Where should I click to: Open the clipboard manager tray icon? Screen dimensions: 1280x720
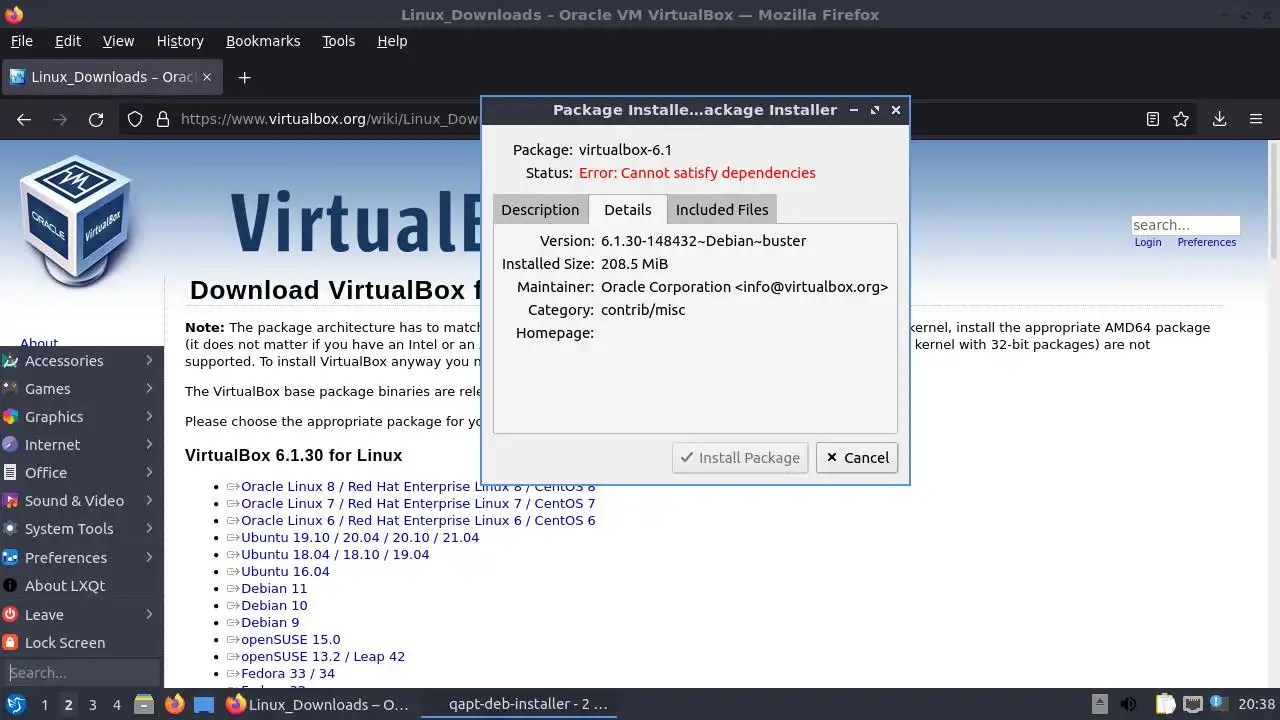1165,704
